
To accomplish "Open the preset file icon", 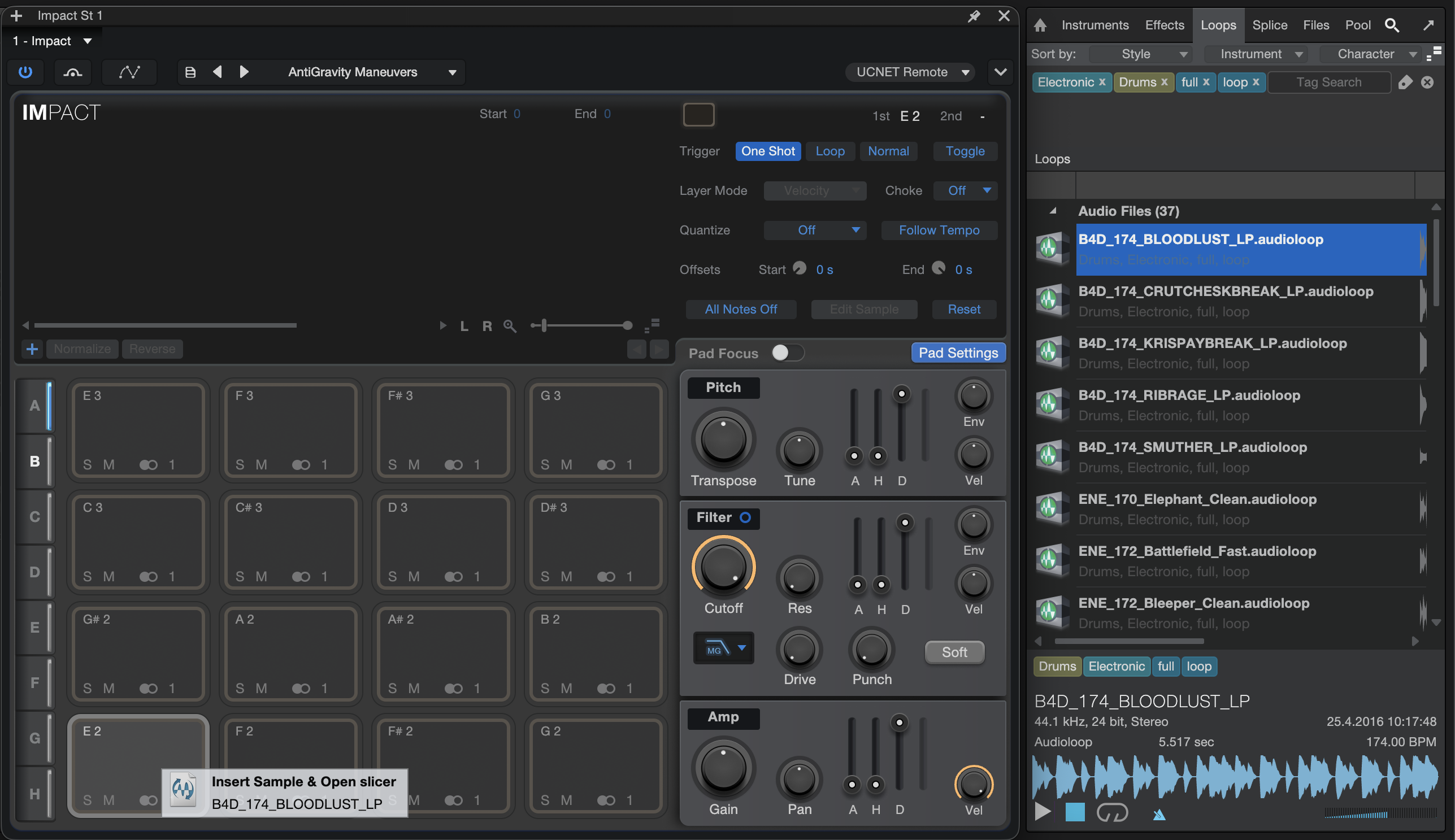I will (190, 72).
